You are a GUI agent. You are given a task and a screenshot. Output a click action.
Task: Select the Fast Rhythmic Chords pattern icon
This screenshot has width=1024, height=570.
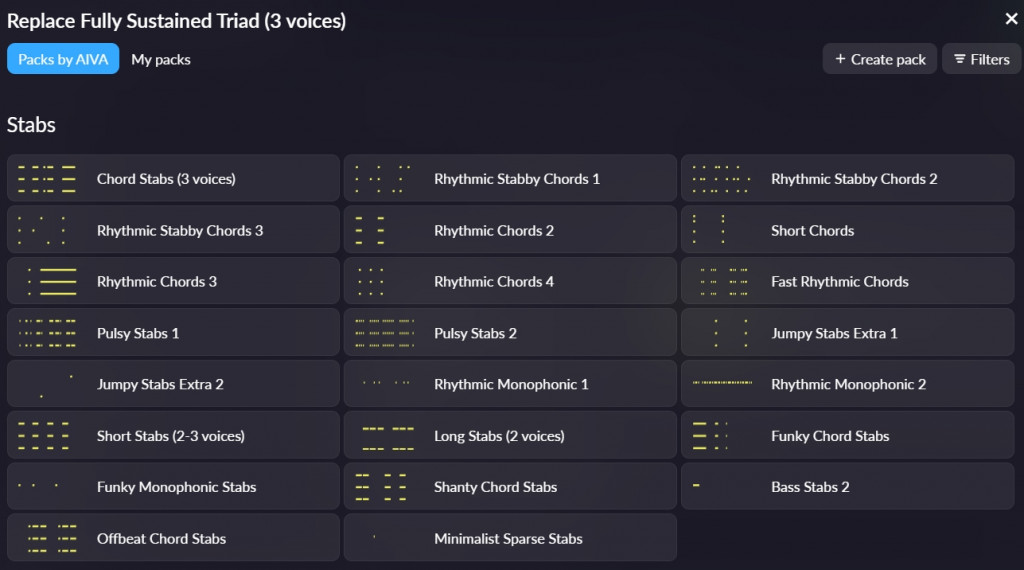724,281
